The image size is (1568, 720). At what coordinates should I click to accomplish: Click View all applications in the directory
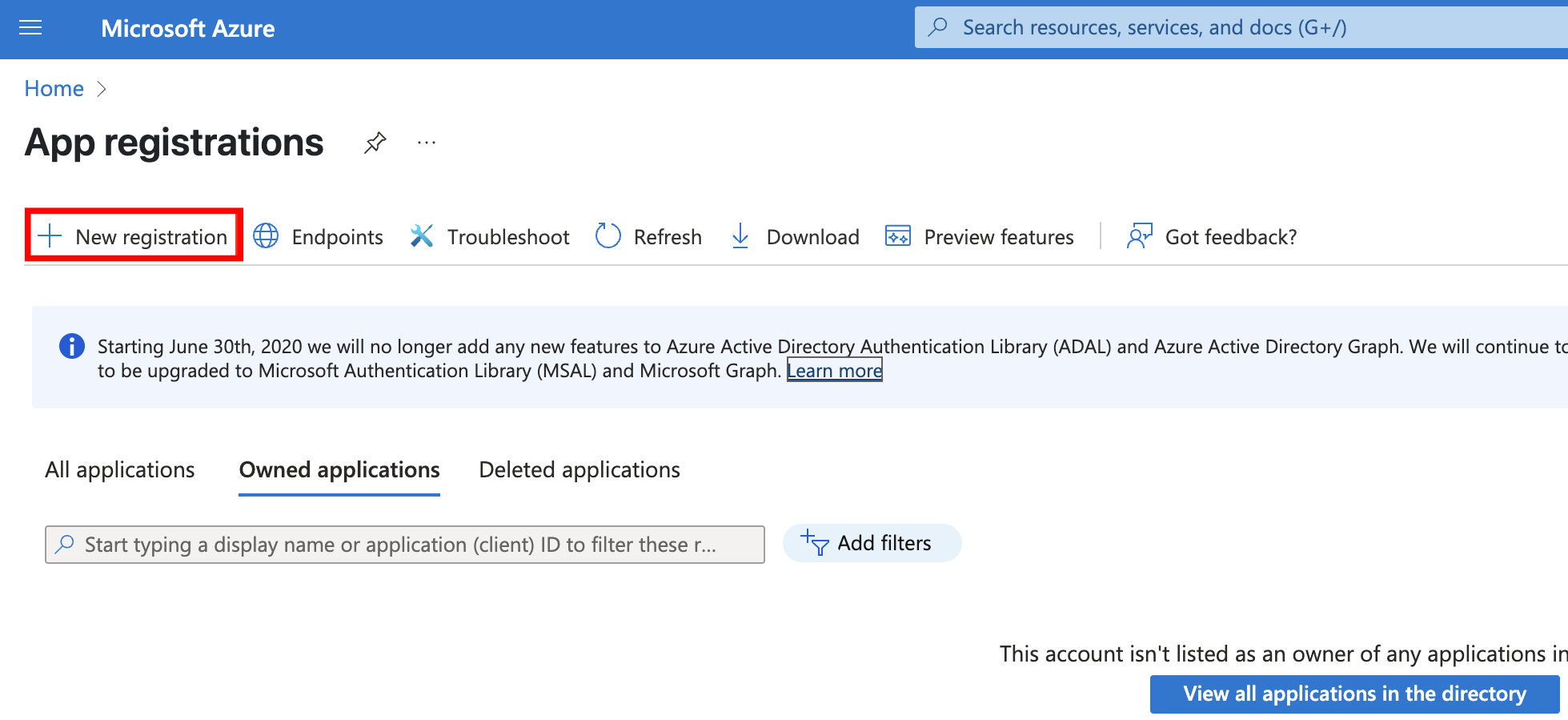coord(1354,694)
